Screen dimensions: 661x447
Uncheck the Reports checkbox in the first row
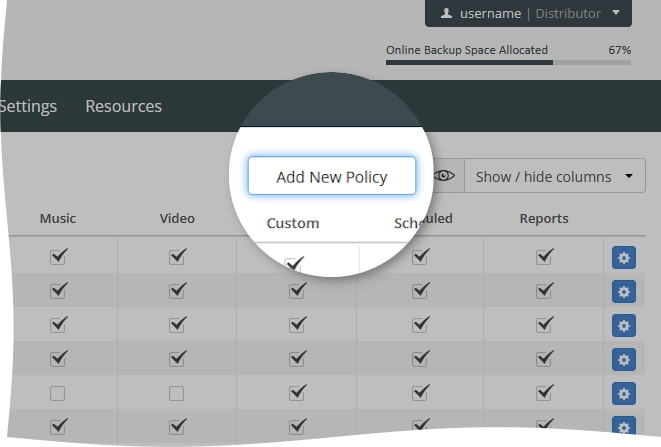[544, 257]
